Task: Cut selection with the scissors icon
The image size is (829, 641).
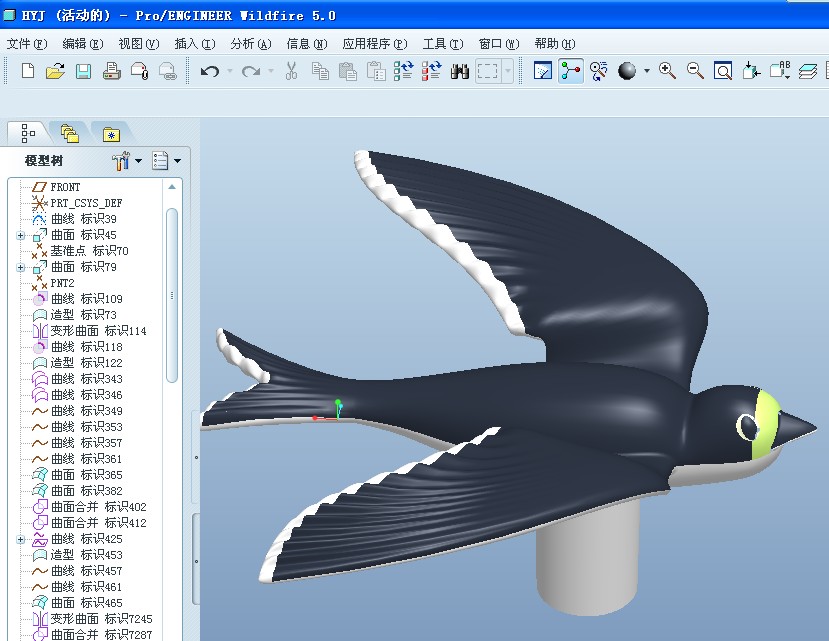Action: (291, 70)
